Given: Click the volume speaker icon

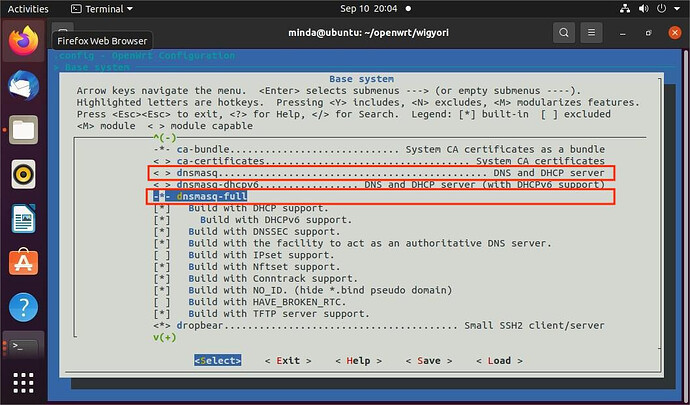Looking at the screenshot, I should point(643,8).
